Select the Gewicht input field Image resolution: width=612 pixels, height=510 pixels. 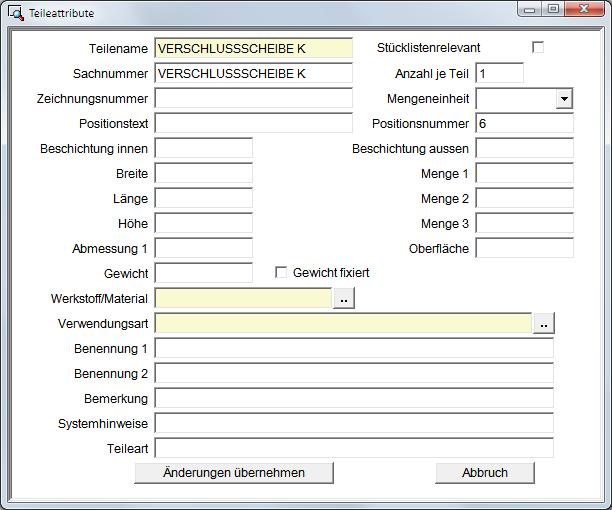pyautogui.click(x=204, y=273)
